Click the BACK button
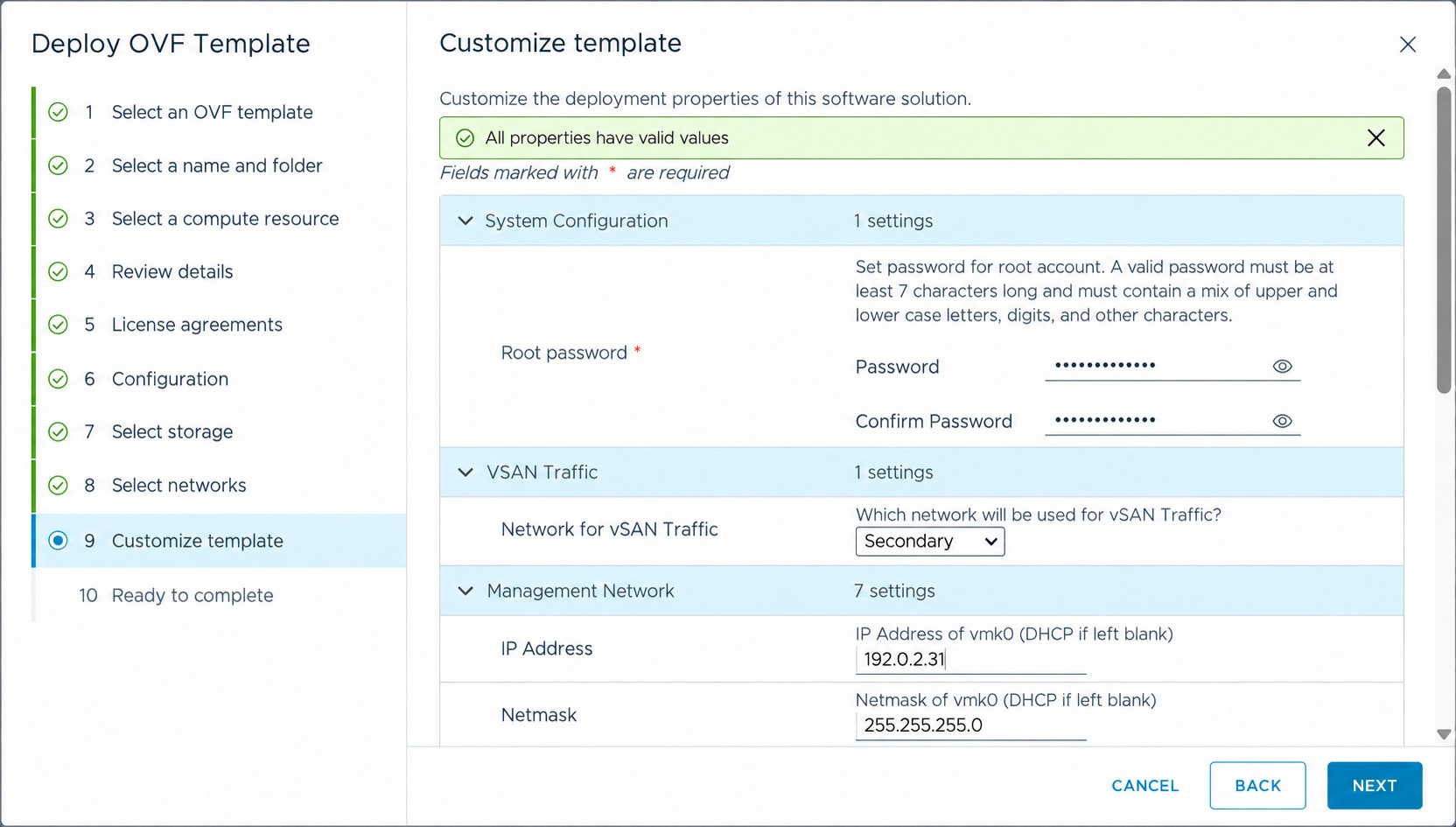This screenshot has height=827, width=1456. click(x=1257, y=786)
